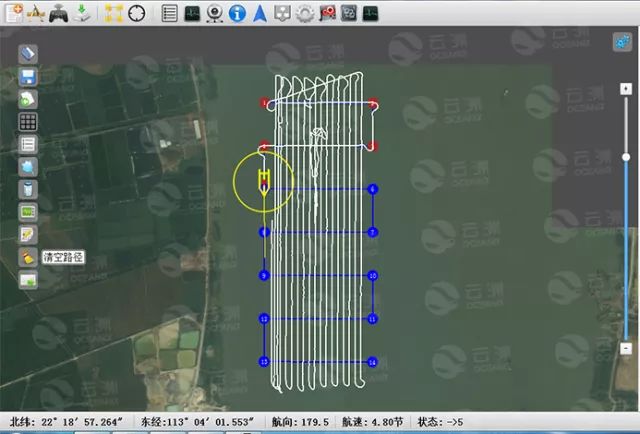Open the webcam video view

point(214,13)
